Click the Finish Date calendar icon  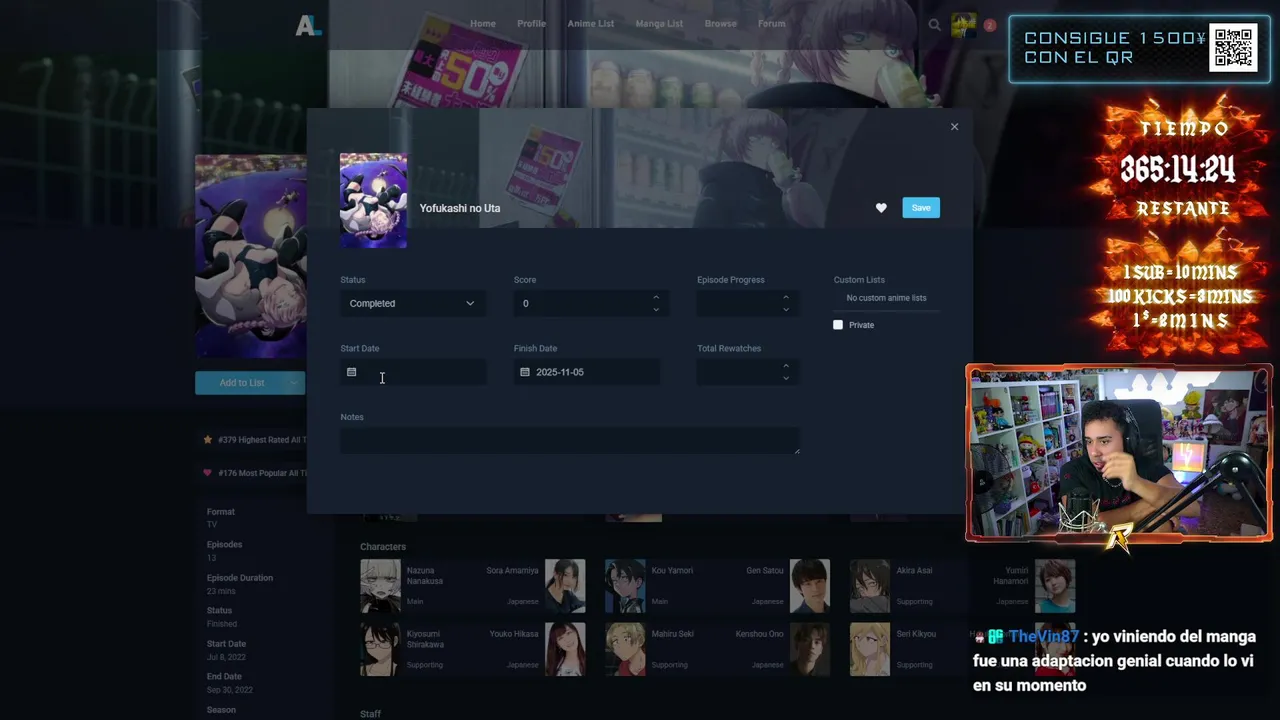[x=525, y=372]
